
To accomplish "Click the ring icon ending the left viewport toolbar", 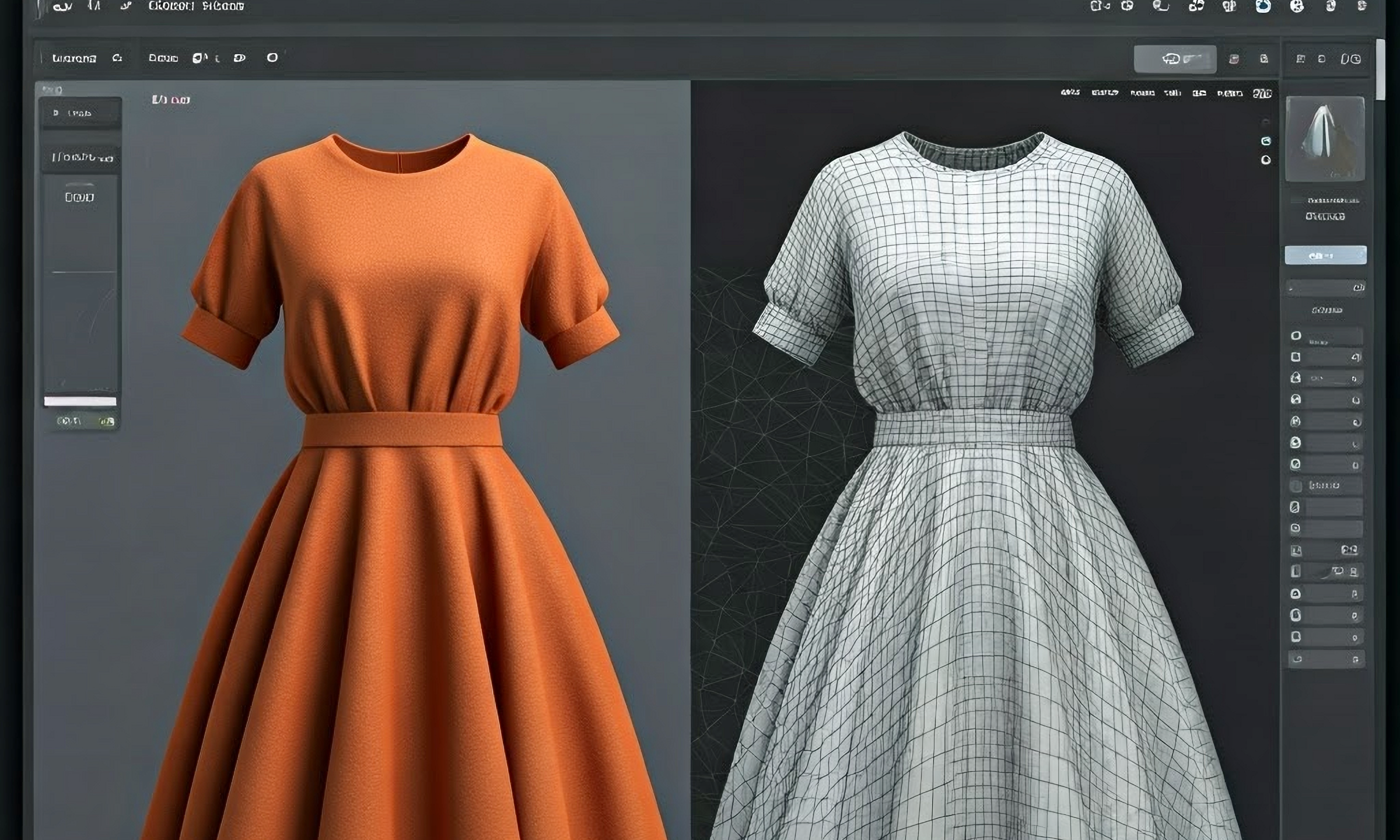I will [x=272, y=58].
